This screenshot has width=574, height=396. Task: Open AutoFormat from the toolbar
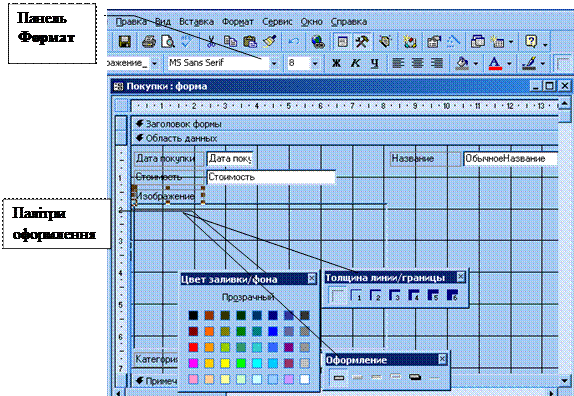point(385,42)
